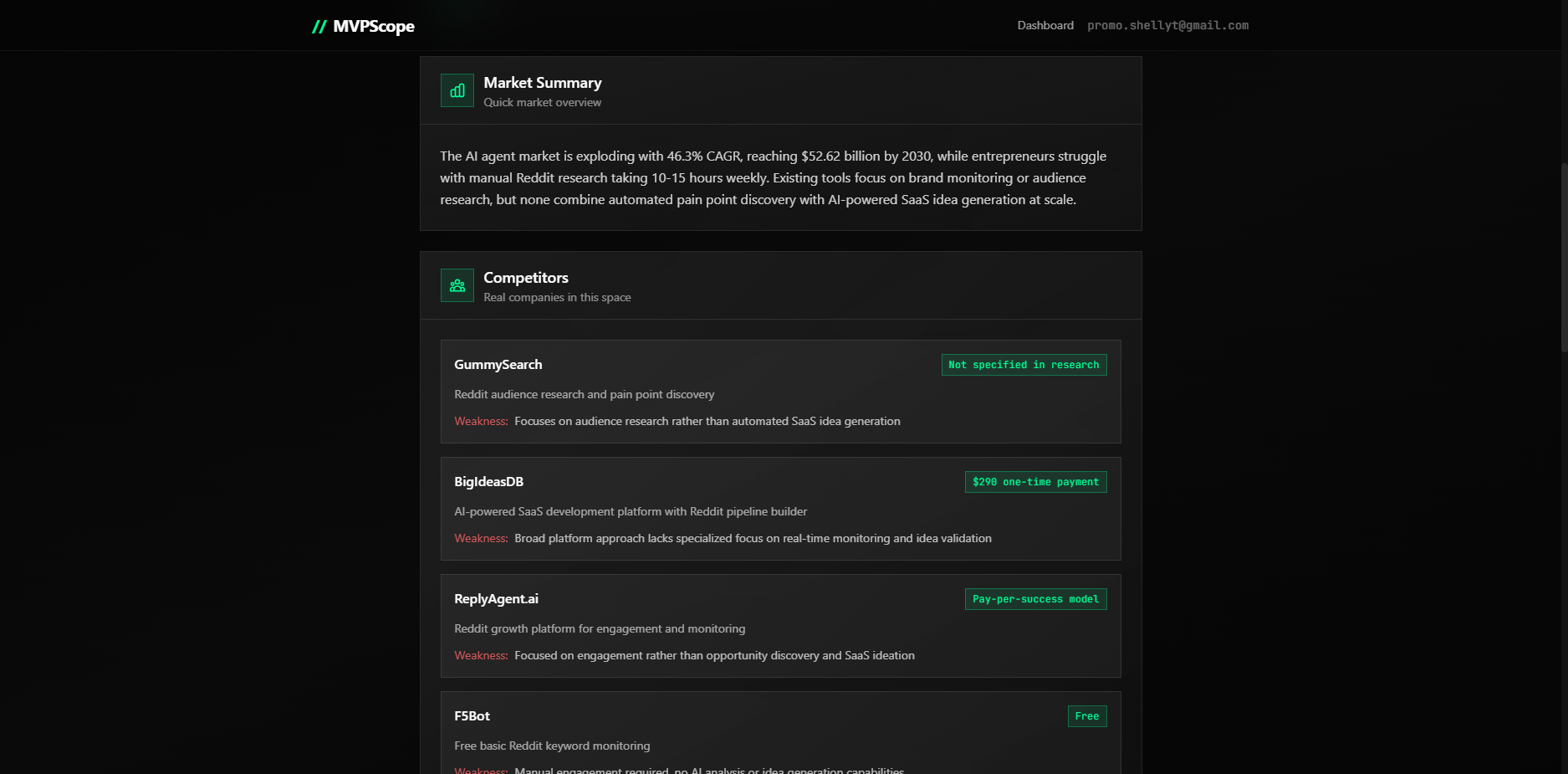Click the Competitors people icon
This screenshot has height=774, width=1568.
pos(457,285)
